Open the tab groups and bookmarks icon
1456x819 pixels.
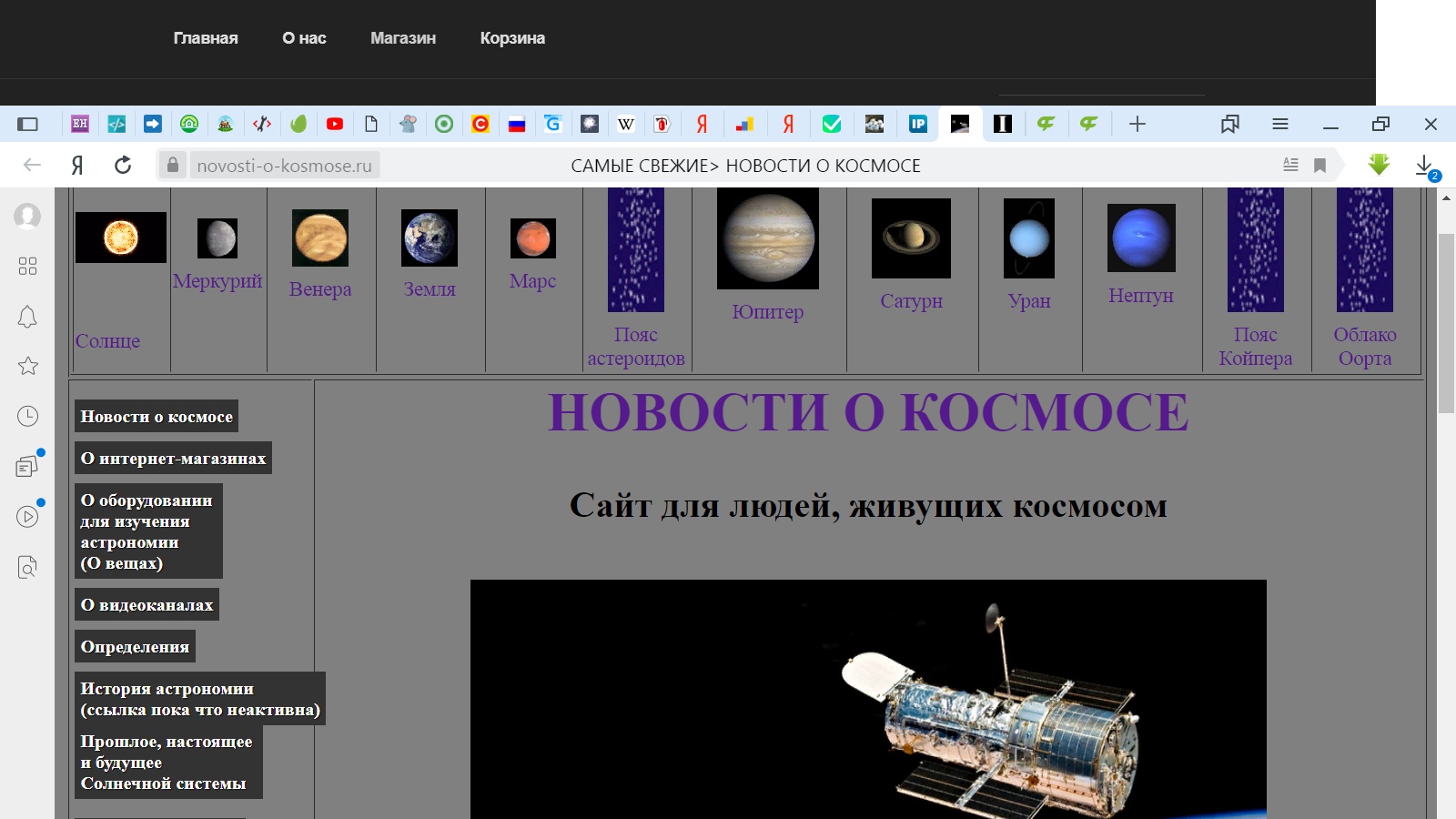point(1230,124)
